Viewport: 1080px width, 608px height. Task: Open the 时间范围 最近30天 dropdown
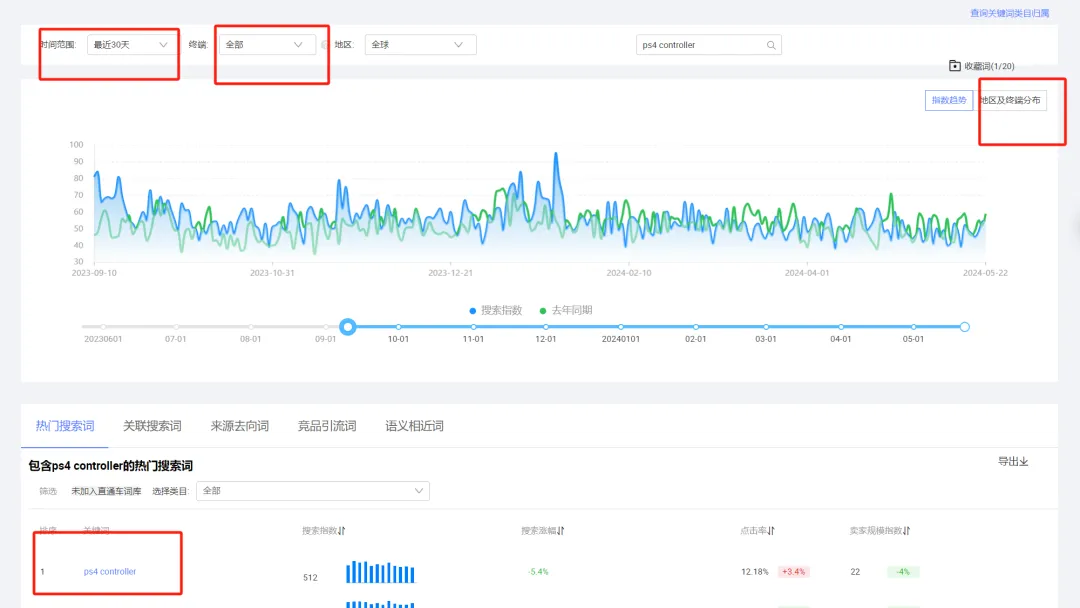(129, 45)
